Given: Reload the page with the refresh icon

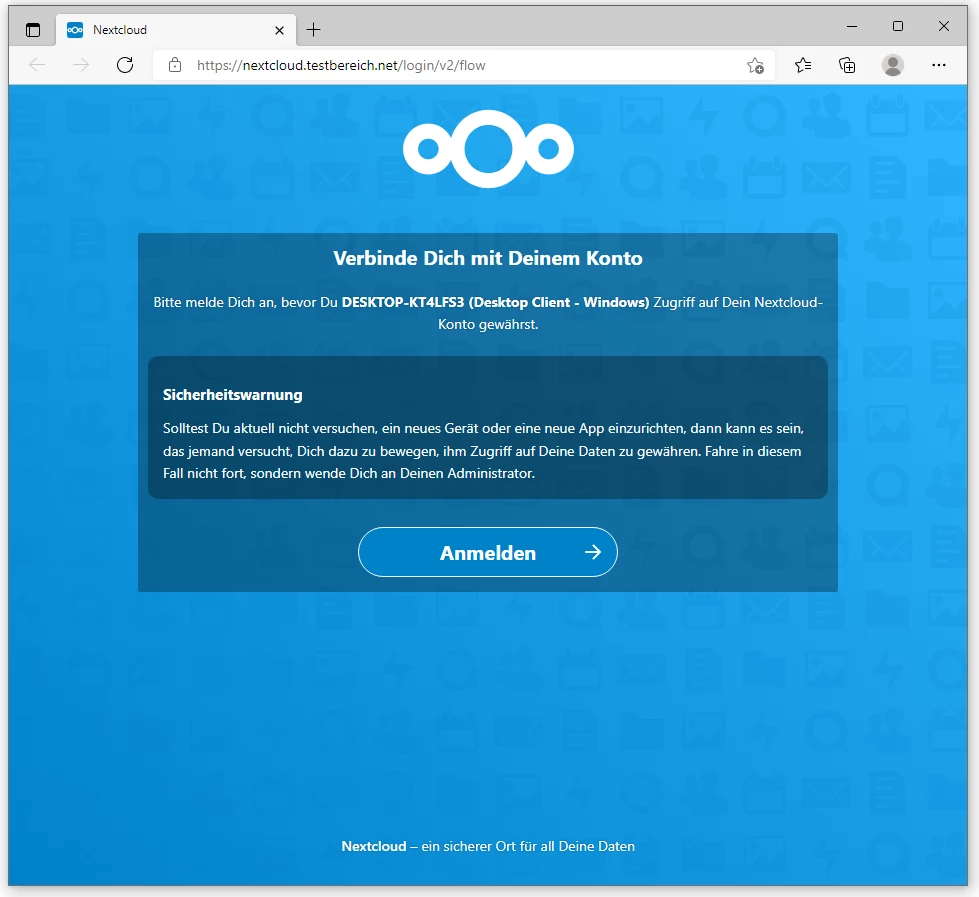Looking at the screenshot, I should point(125,65).
